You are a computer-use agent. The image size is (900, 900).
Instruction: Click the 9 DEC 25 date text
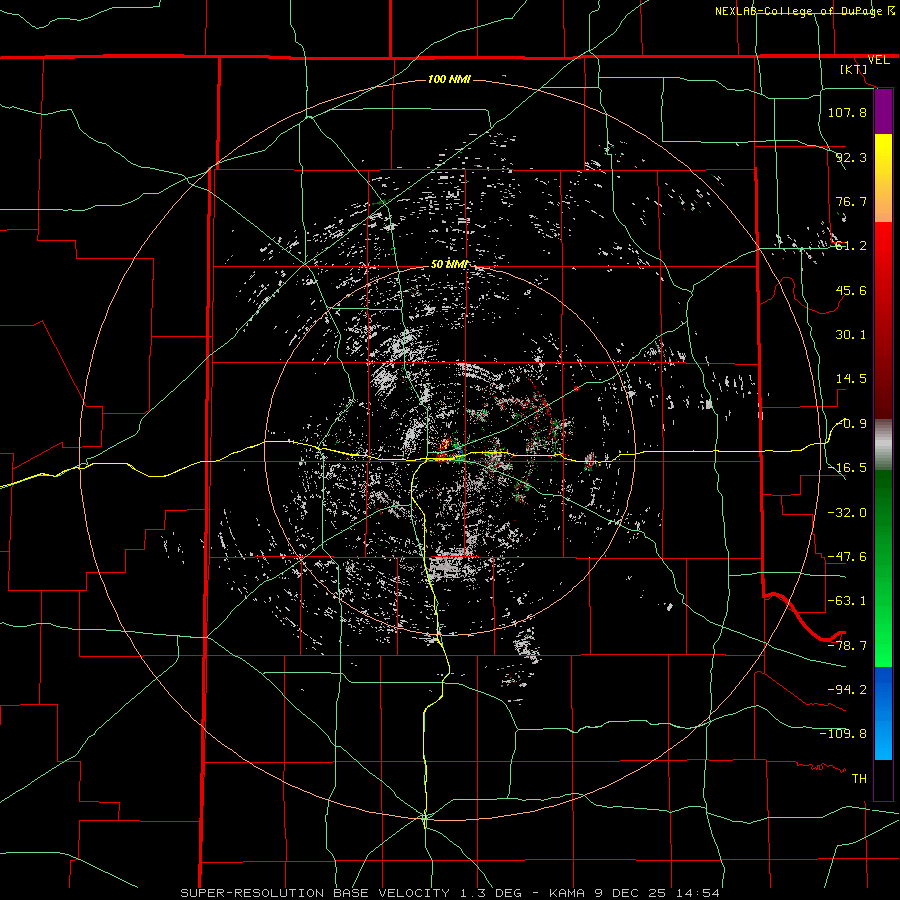630,893
